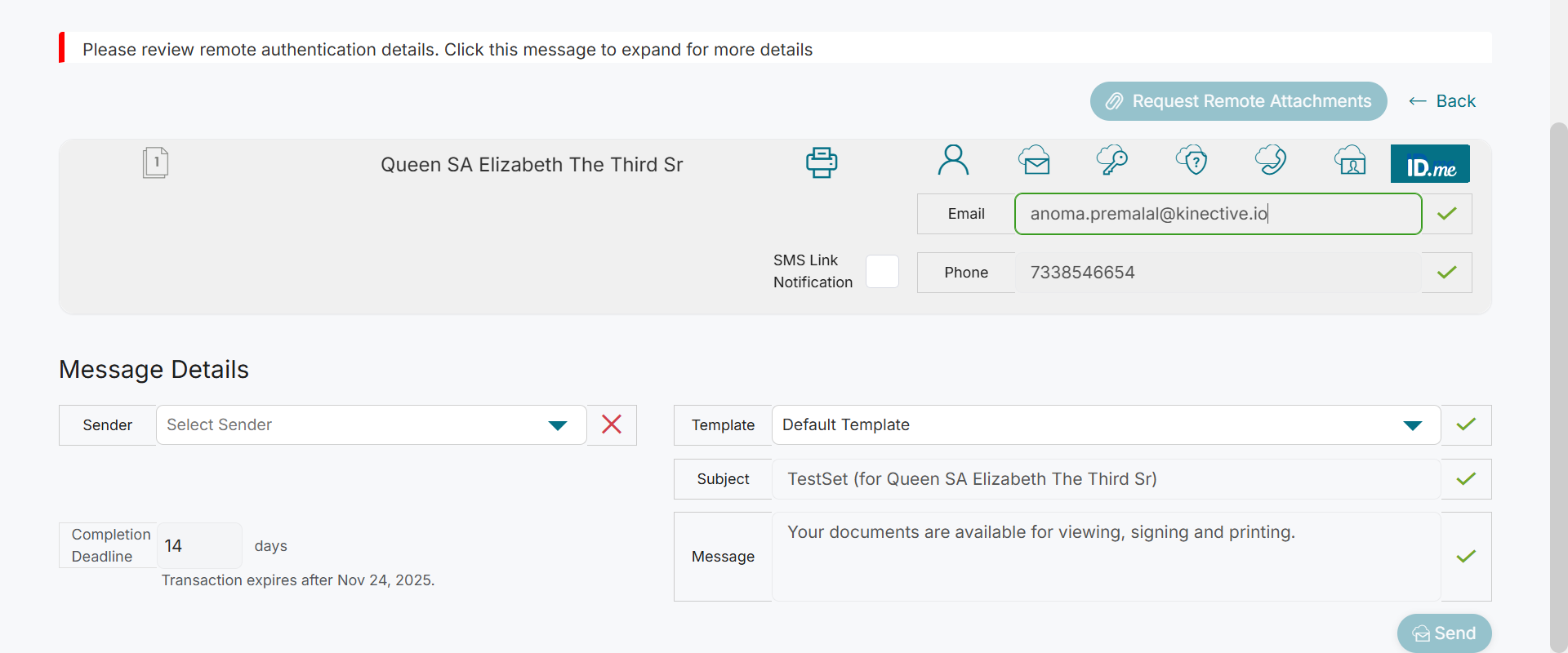Viewport: 1568px width, 653px height.
Task: Click the page's vertical scrollbar
Action: pos(1558,384)
